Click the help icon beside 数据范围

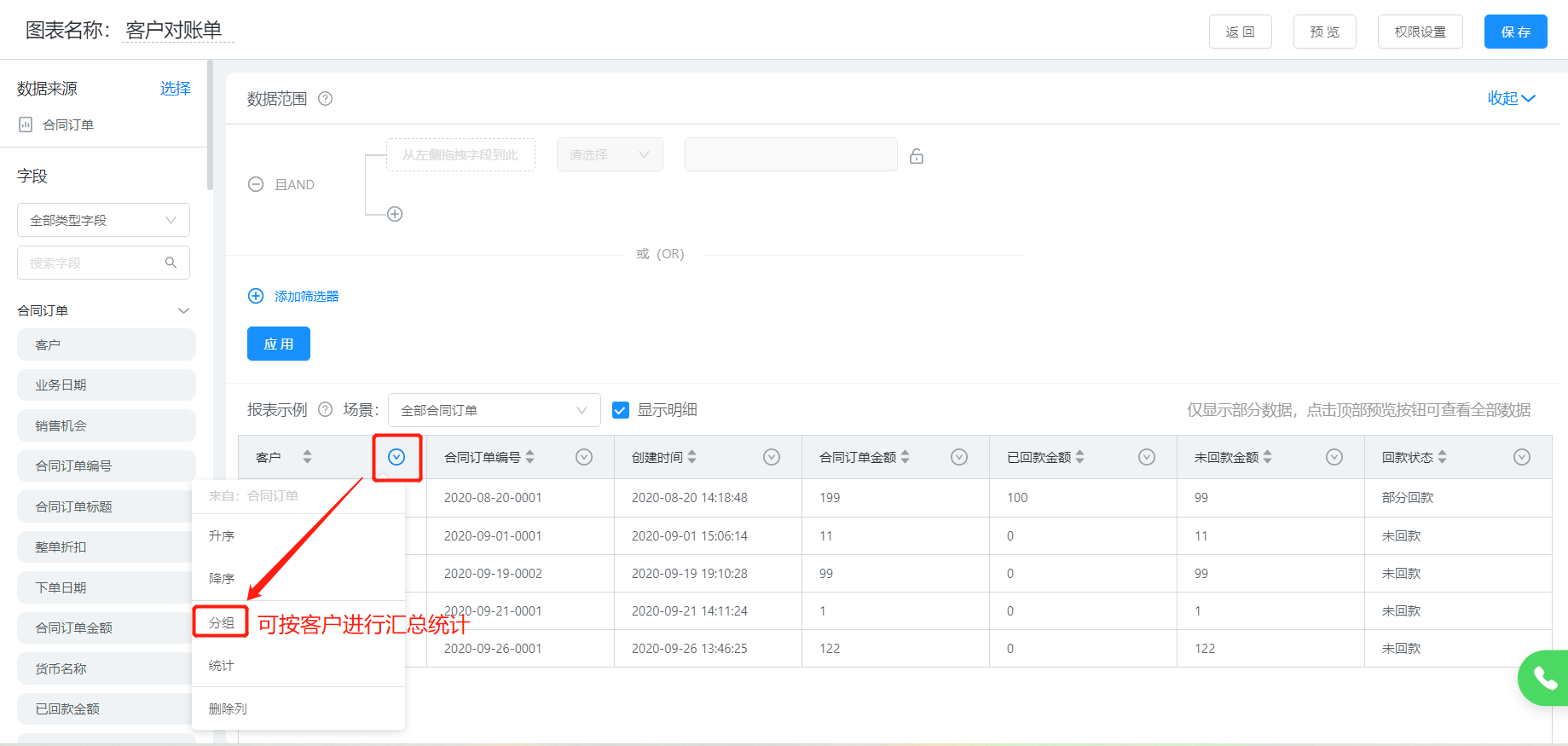pos(325,99)
